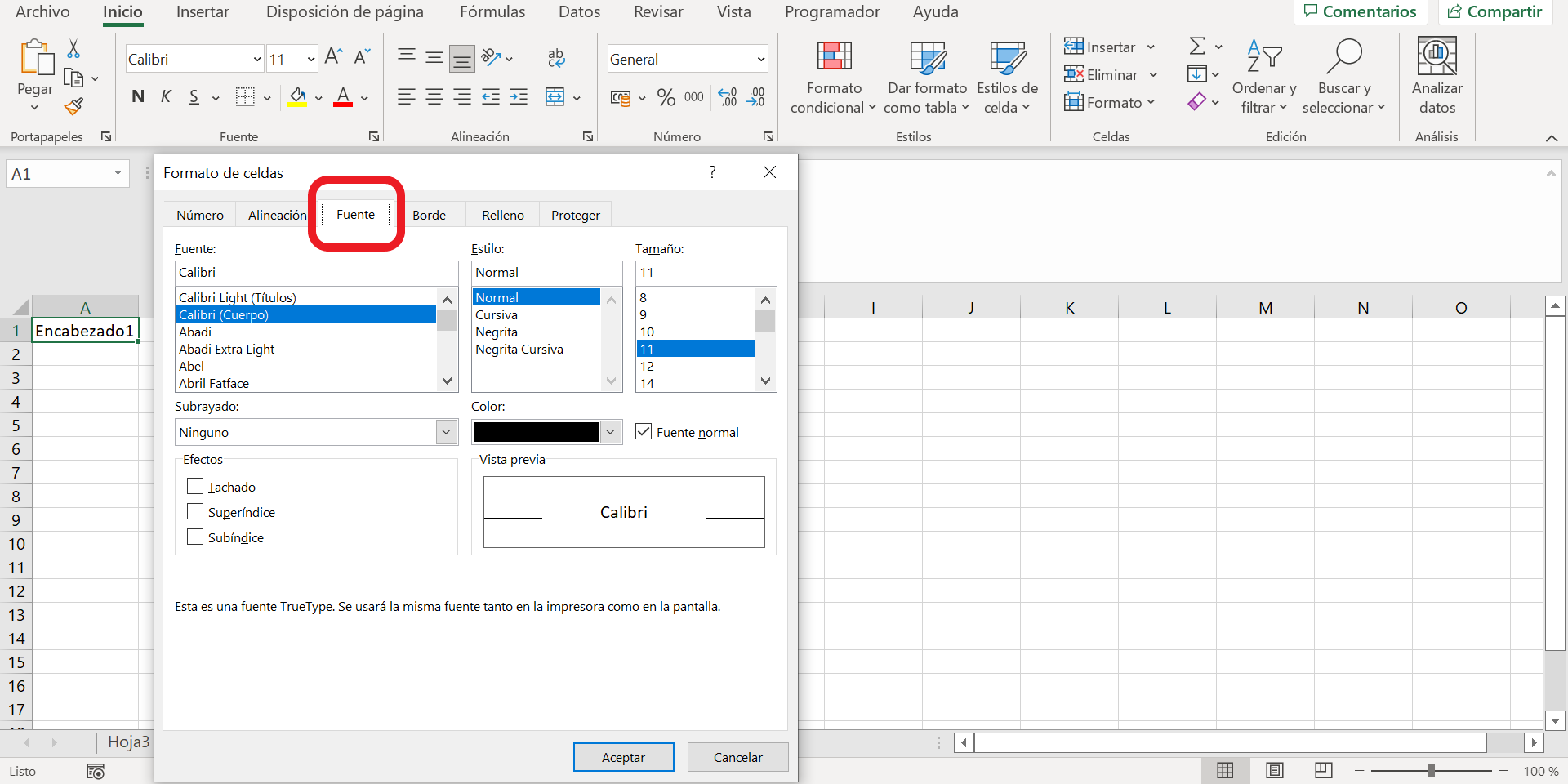The height and width of the screenshot is (784, 1568).
Task: Open the Subrayado dropdown
Action: coord(447,432)
